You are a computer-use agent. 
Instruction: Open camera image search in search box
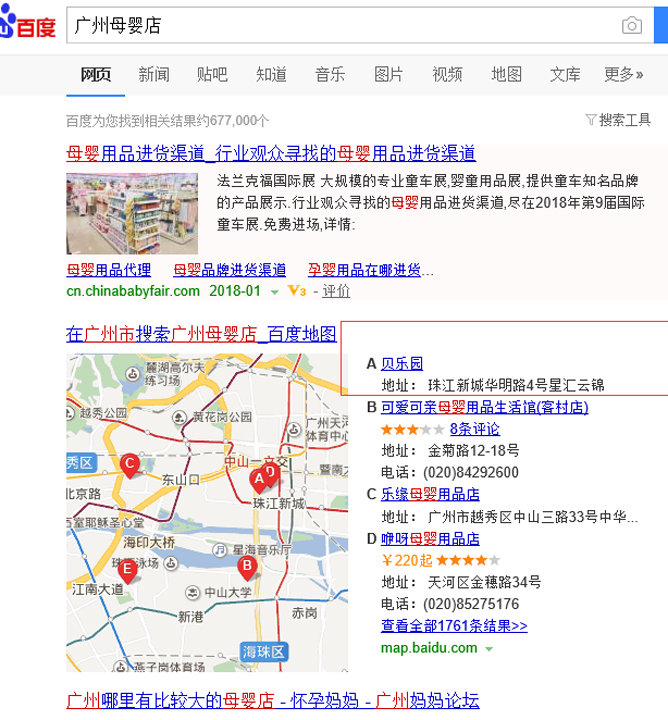(631, 26)
